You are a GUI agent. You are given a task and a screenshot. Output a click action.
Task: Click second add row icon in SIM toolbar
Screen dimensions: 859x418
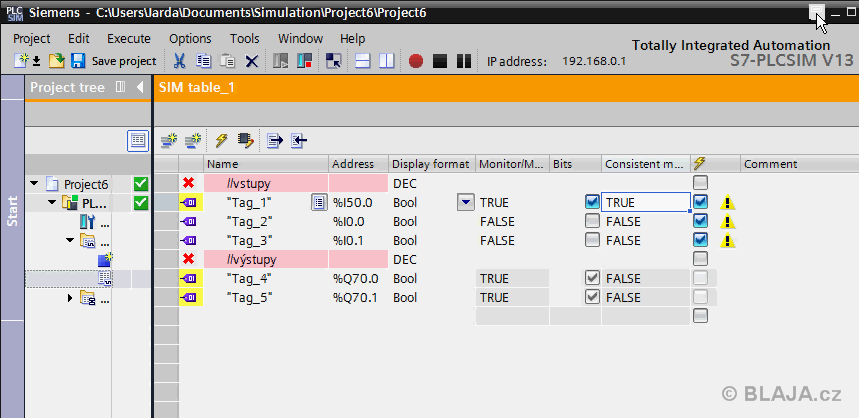pos(193,141)
